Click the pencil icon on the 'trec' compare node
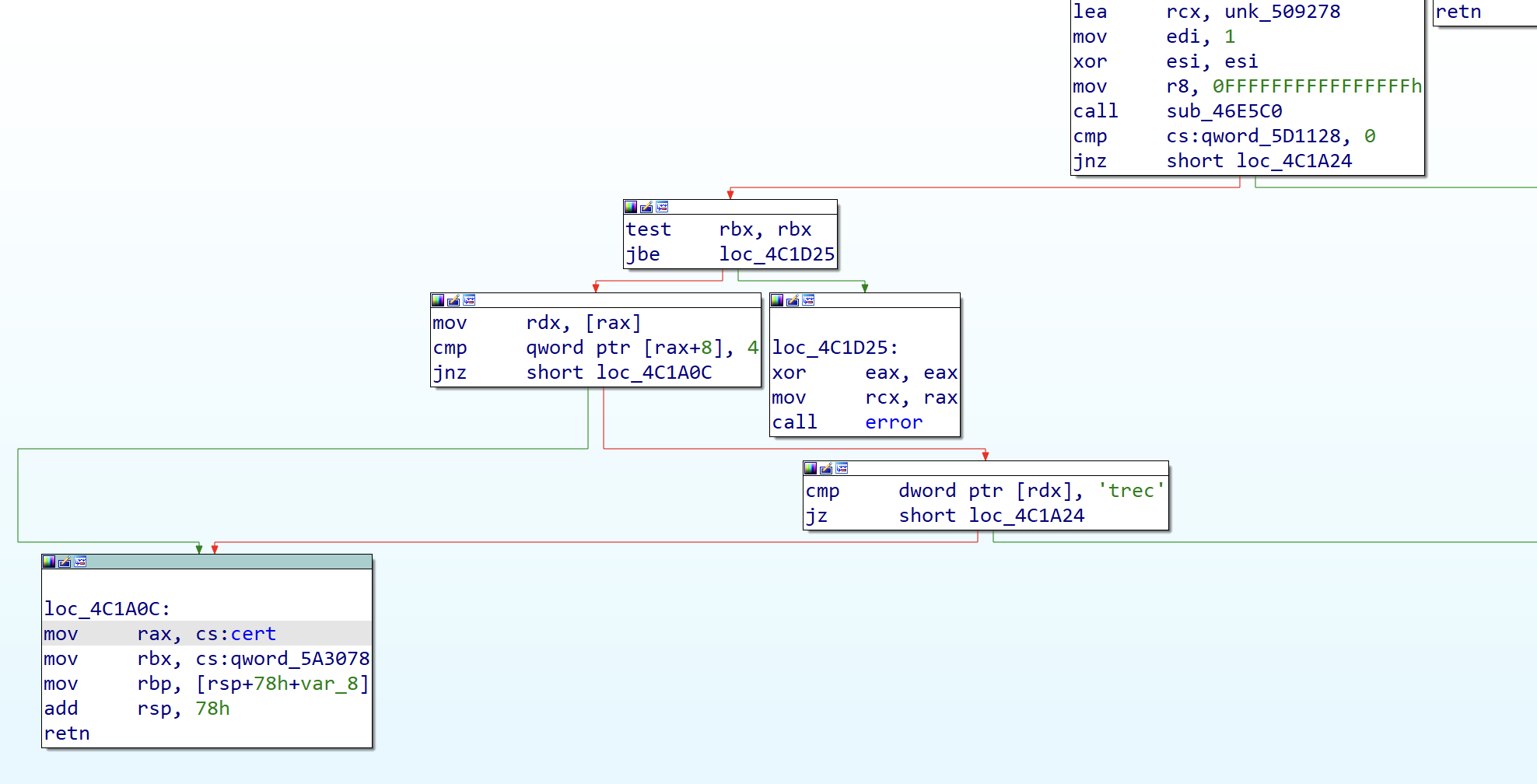This screenshot has height=784, width=1537. click(x=826, y=468)
